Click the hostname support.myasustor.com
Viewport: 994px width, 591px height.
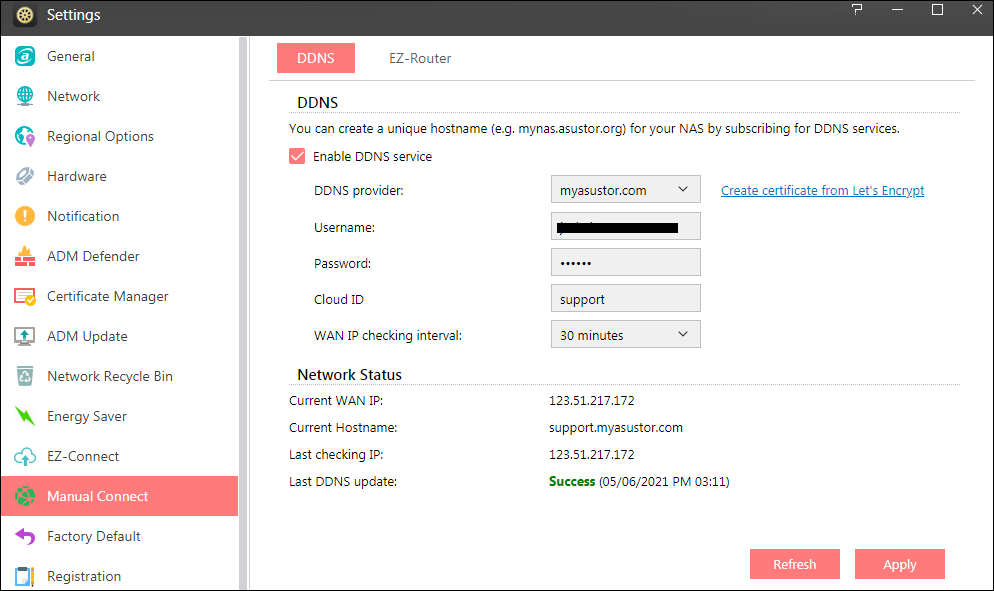[x=616, y=428]
